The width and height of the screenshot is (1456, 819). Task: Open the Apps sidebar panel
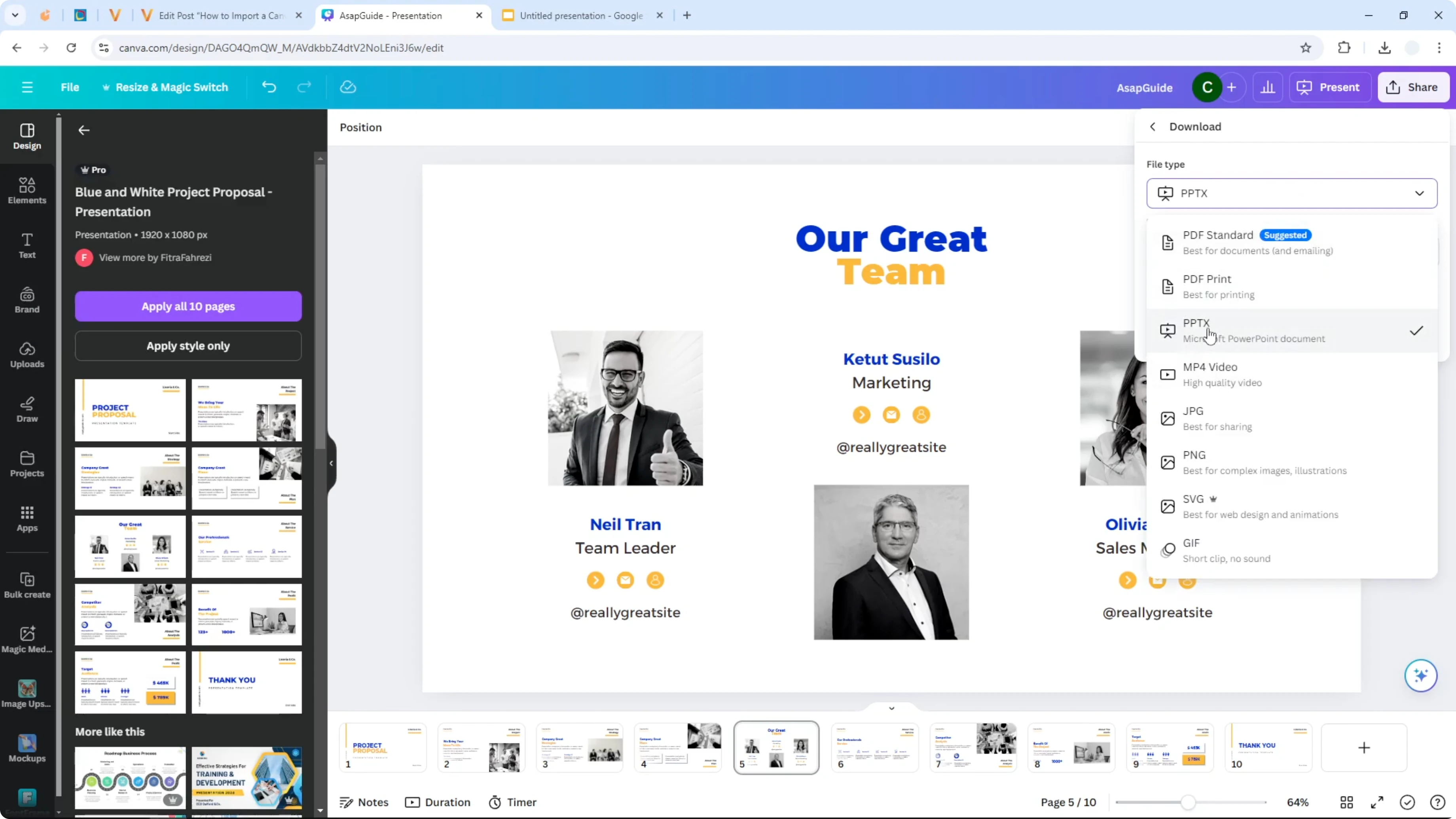[27, 519]
